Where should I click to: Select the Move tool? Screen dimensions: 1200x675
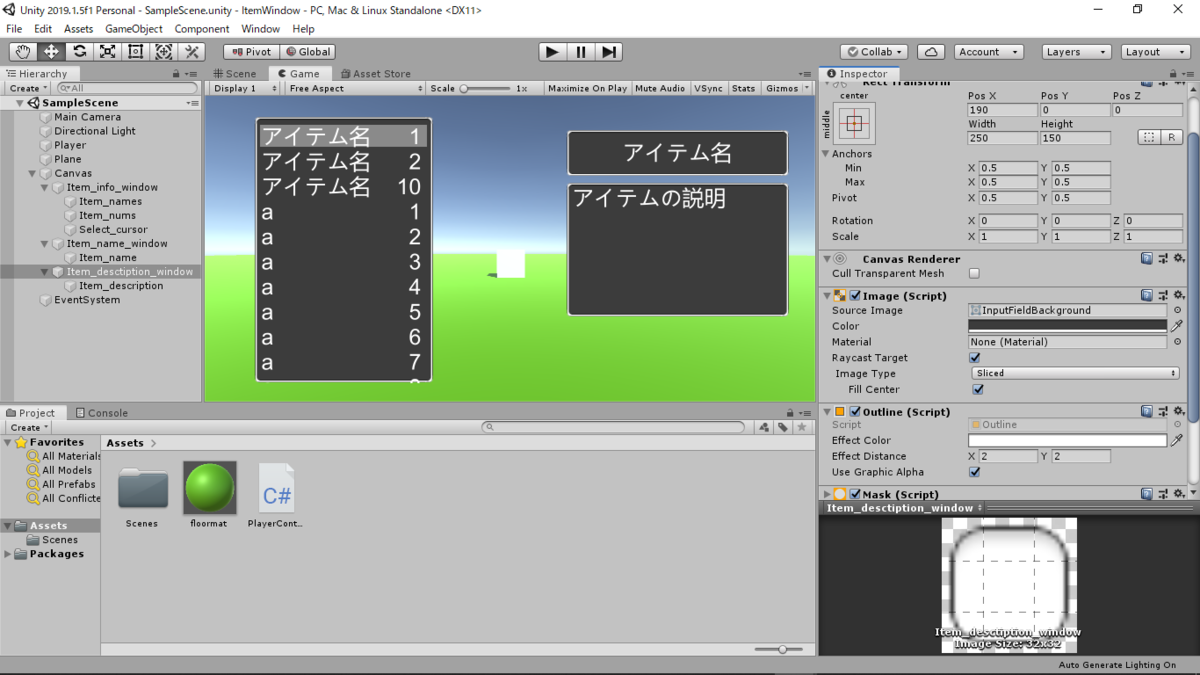(50, 52)
